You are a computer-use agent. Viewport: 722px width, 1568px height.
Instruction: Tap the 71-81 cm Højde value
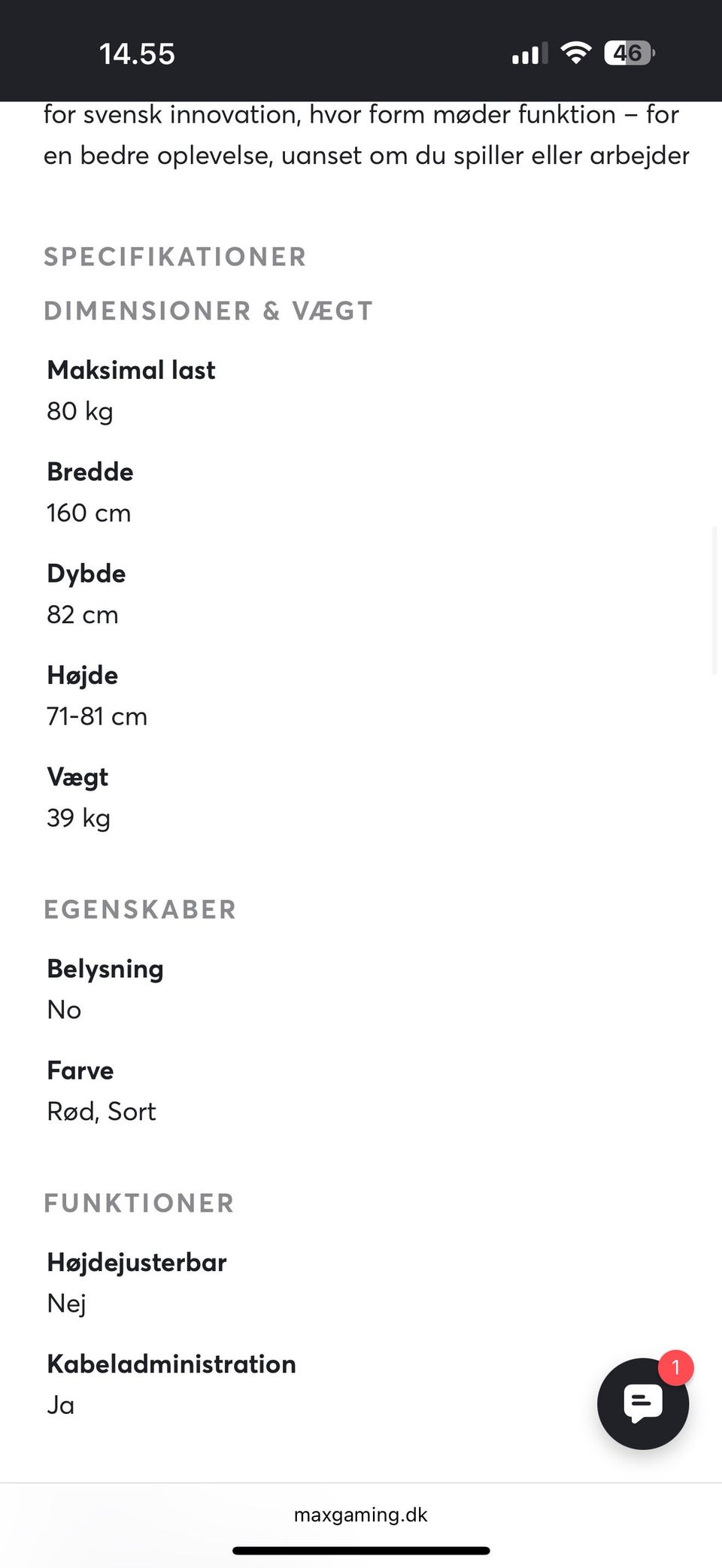(97, 716)
